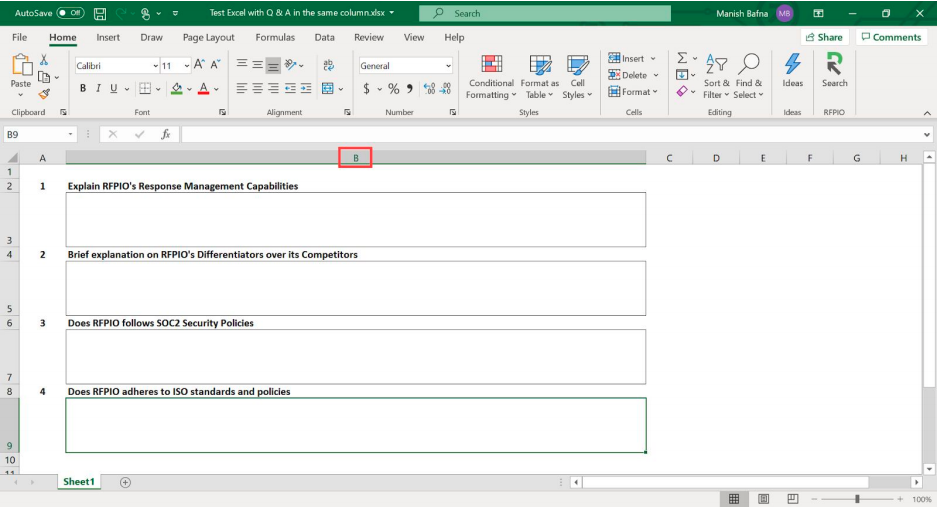
Task: Expand the Name Box dropdown
Action: point(71,134)
